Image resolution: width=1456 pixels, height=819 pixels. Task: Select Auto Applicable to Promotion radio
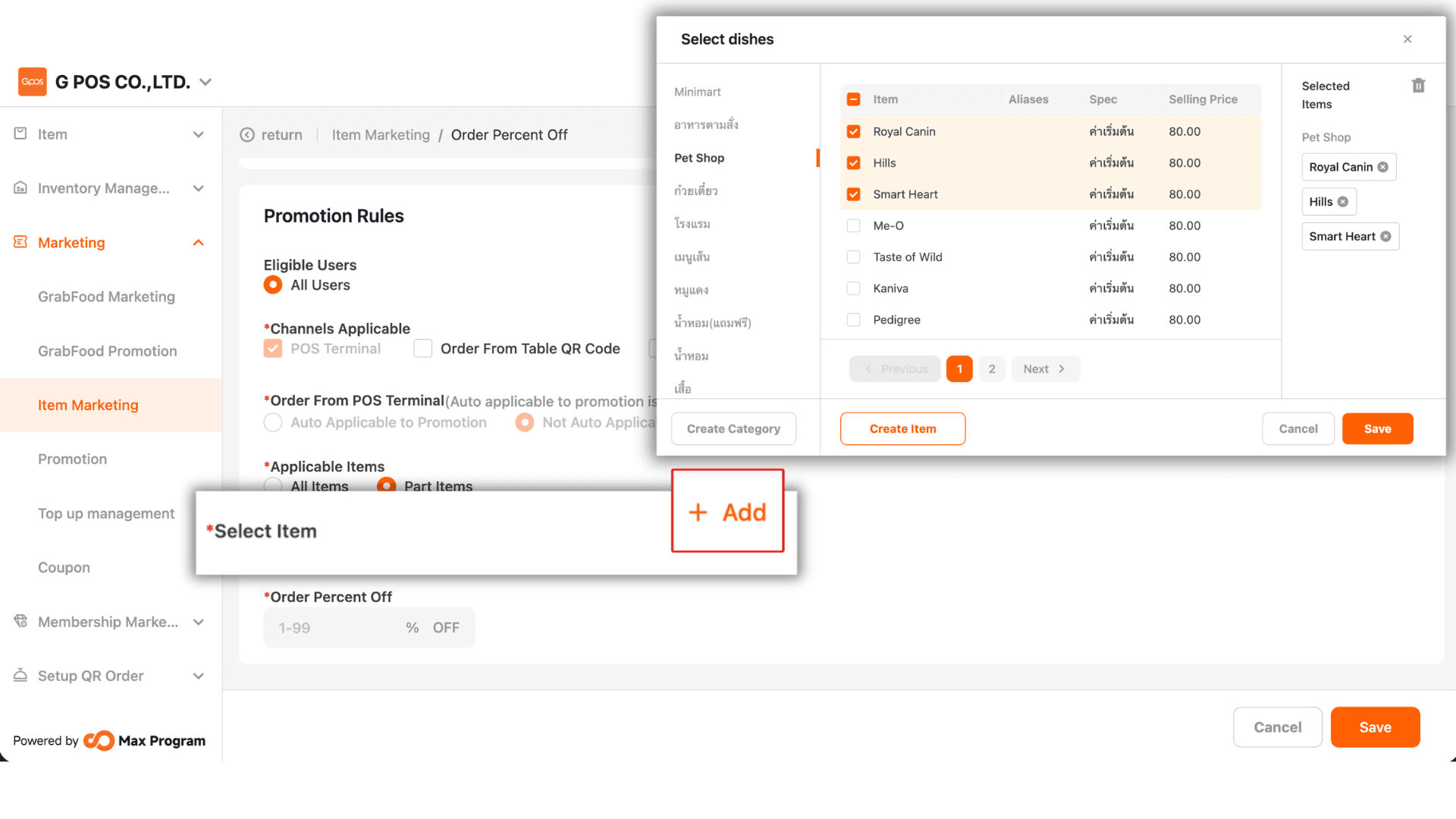pos(273,422)
